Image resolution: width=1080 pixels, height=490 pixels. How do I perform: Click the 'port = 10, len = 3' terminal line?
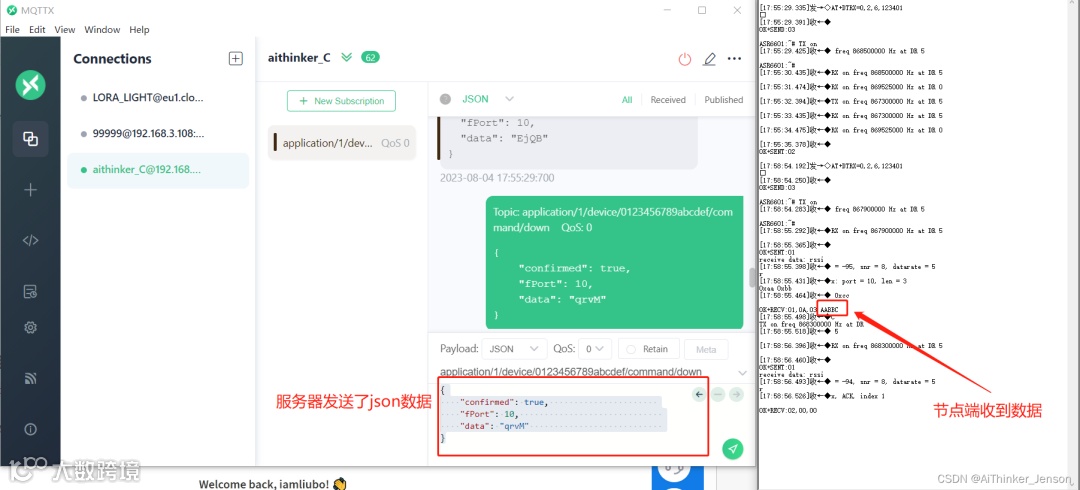[835, 280]
